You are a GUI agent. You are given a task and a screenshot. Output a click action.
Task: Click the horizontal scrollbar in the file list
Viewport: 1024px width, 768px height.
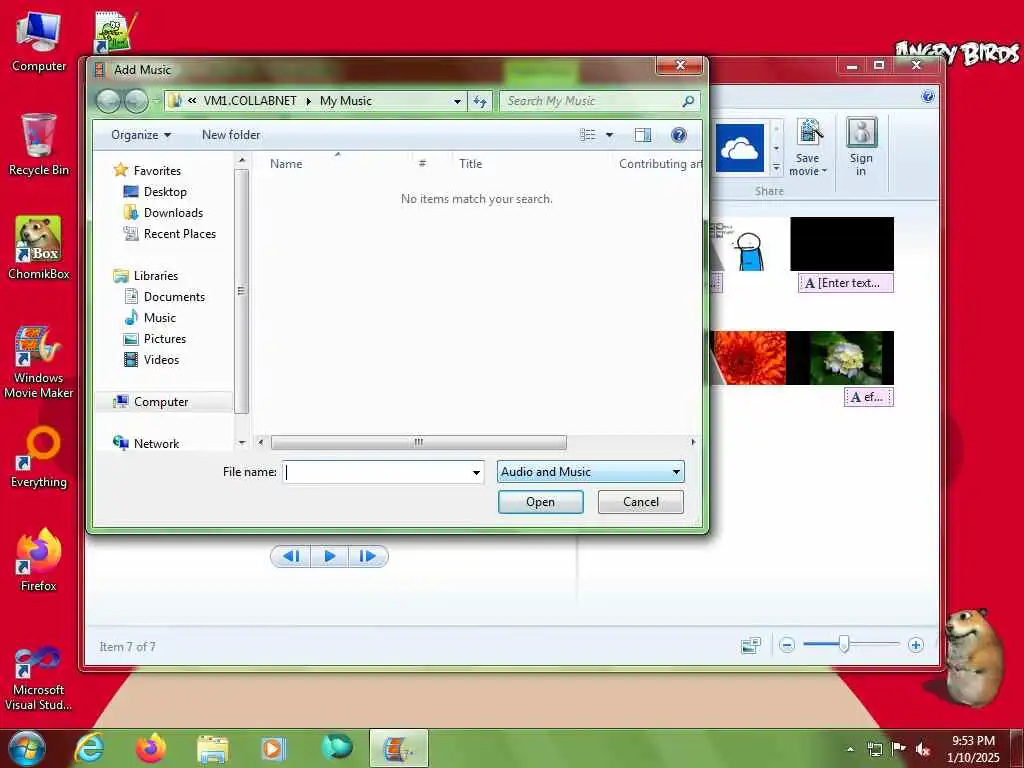click(x=419, y=442)
